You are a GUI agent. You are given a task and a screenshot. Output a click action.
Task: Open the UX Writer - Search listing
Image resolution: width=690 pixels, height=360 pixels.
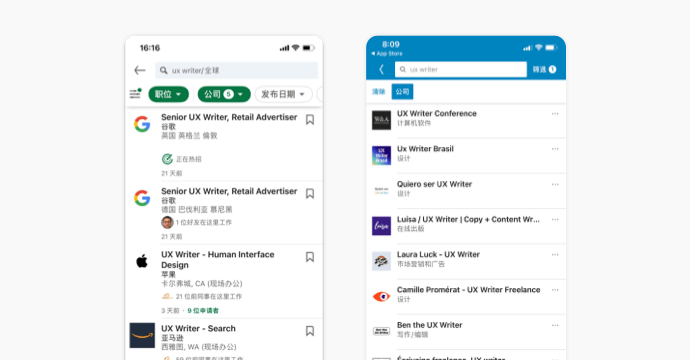pos(198,328)
